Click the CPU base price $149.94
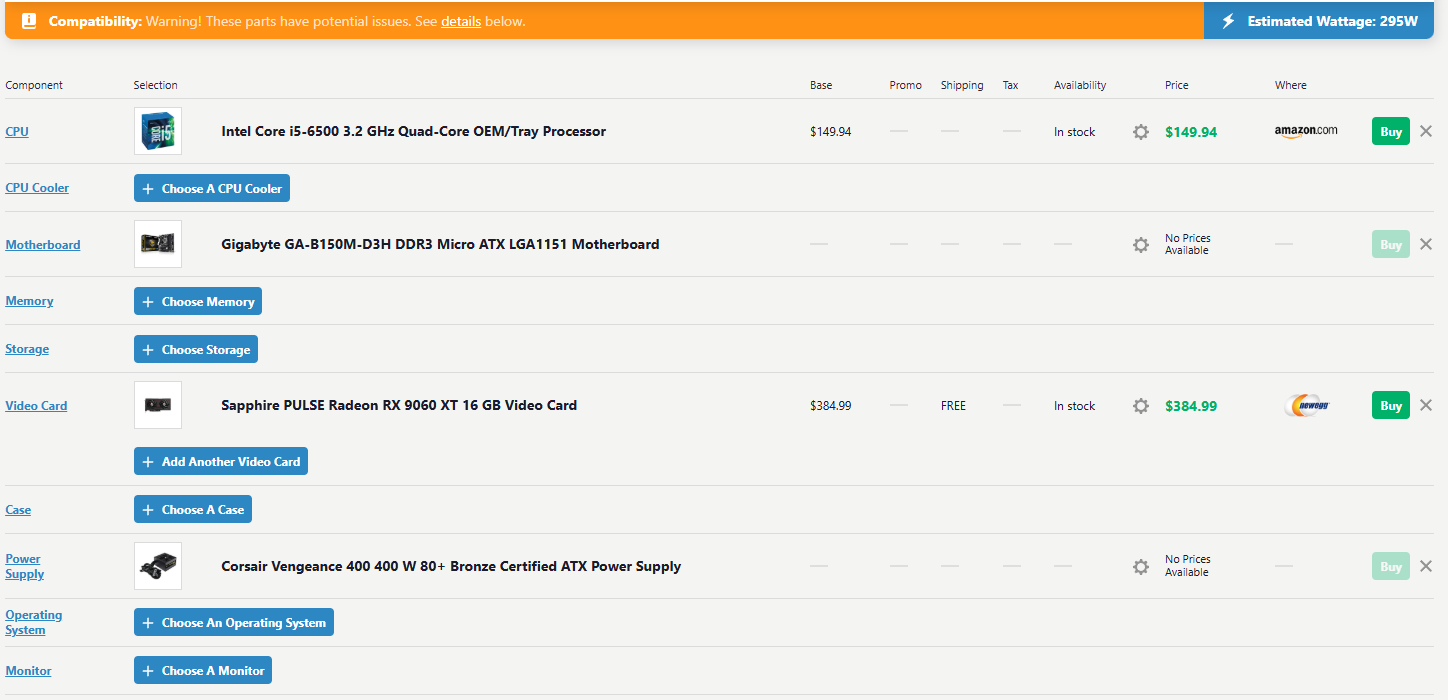Image resolution: width=1448 pixels, height=700 pixels. [x=830, y=132]
